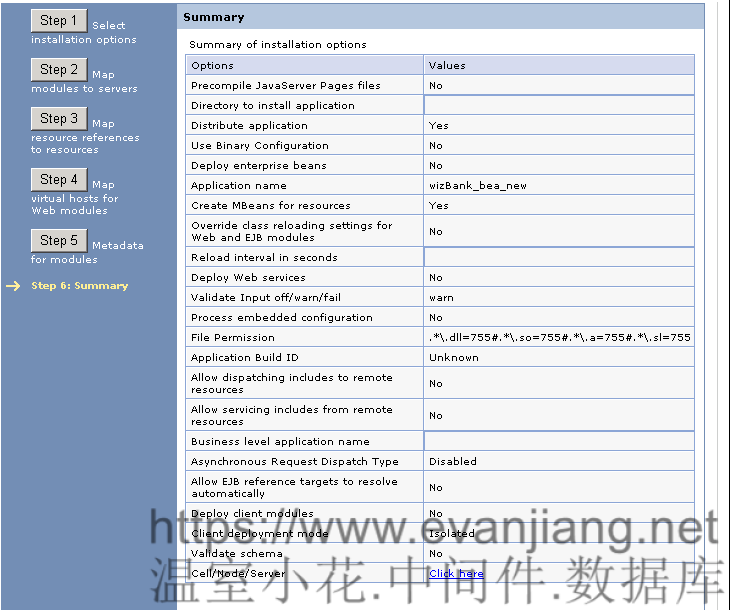Click the Values column header
This screenshot has width=730, height=610.
click(447, 66)
